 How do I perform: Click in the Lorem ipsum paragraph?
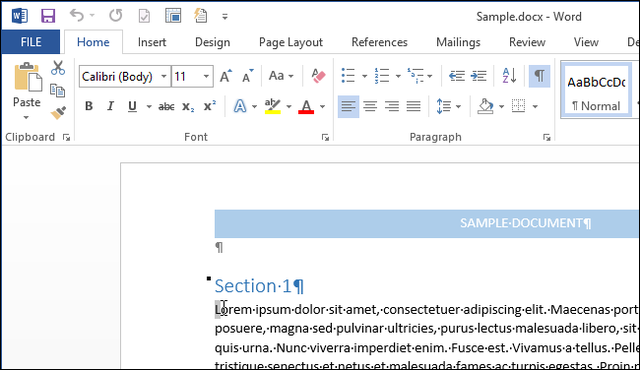click(427, 337)
